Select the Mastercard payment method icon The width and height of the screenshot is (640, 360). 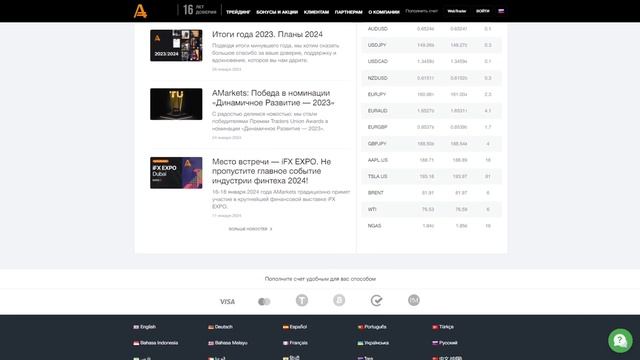click(x=264, y=302)
